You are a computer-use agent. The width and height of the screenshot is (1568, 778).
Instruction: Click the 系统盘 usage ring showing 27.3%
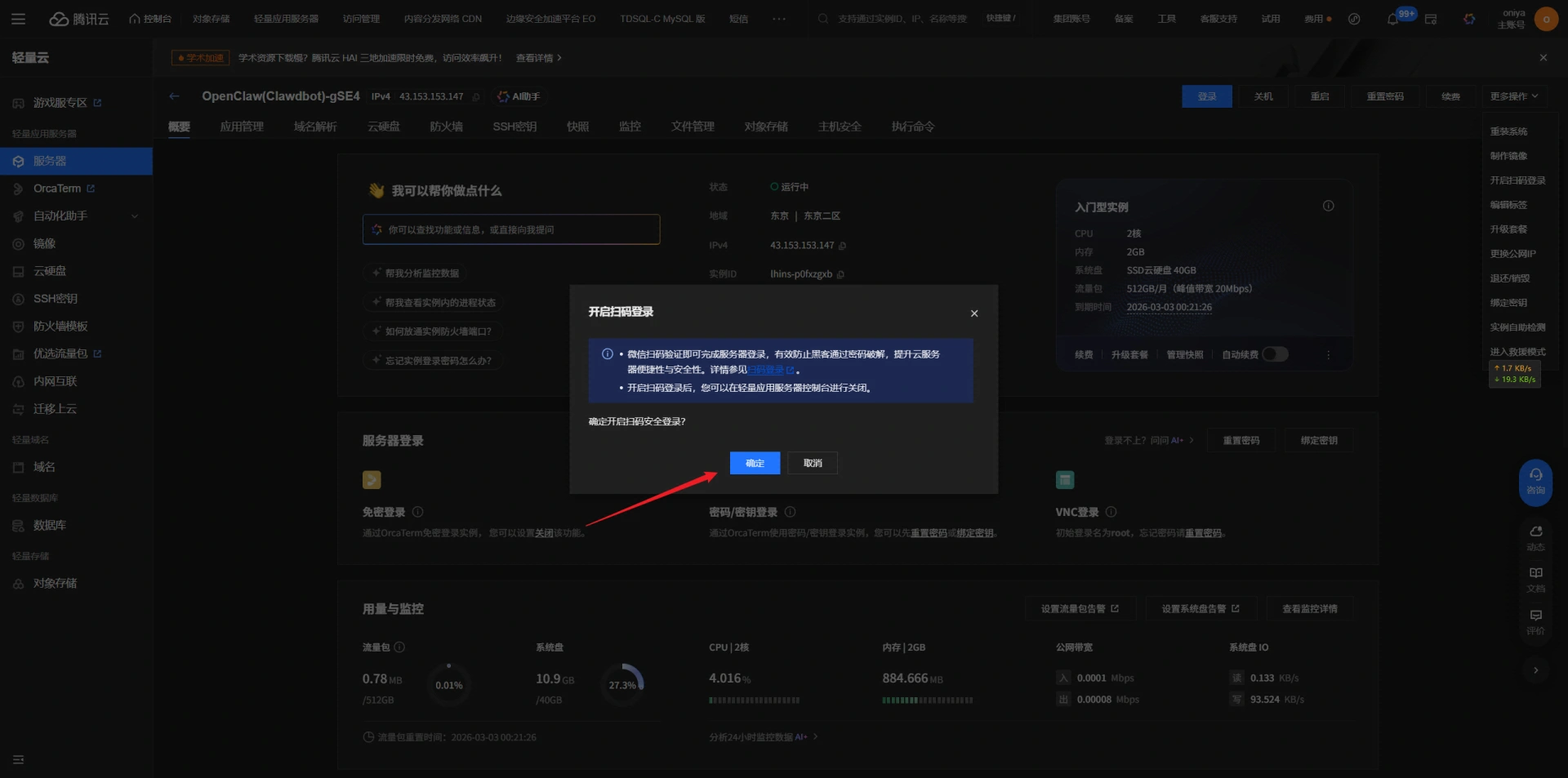tap(622, 684)
